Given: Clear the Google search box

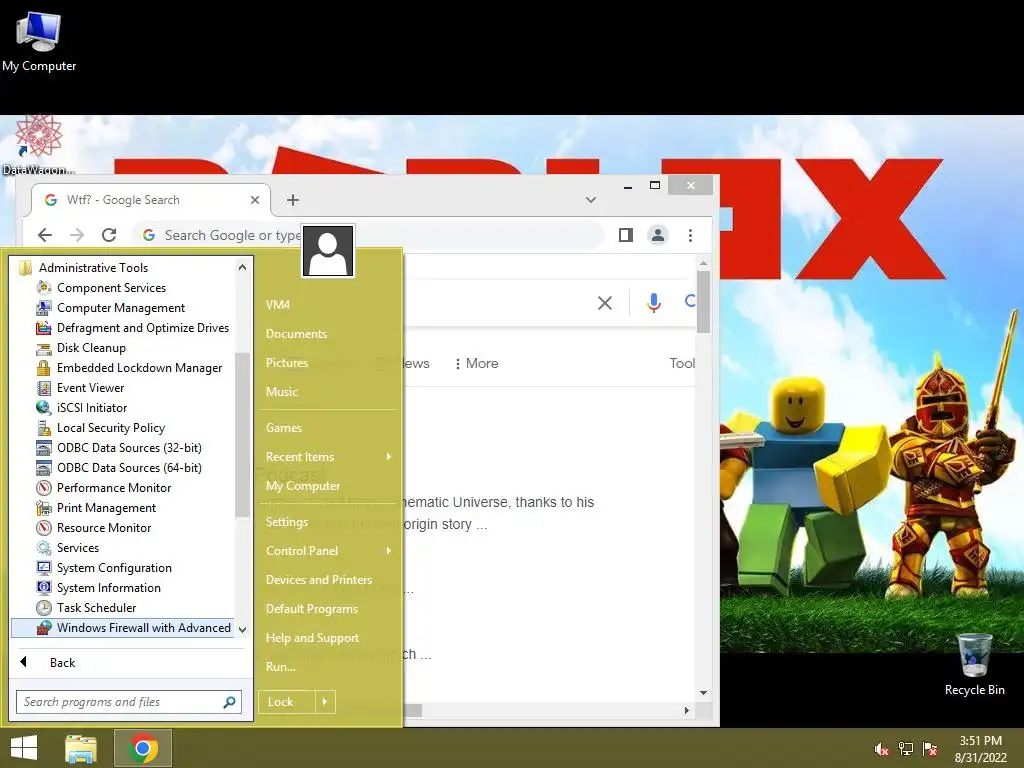Looking at the screenshot, I should (605, 303).
